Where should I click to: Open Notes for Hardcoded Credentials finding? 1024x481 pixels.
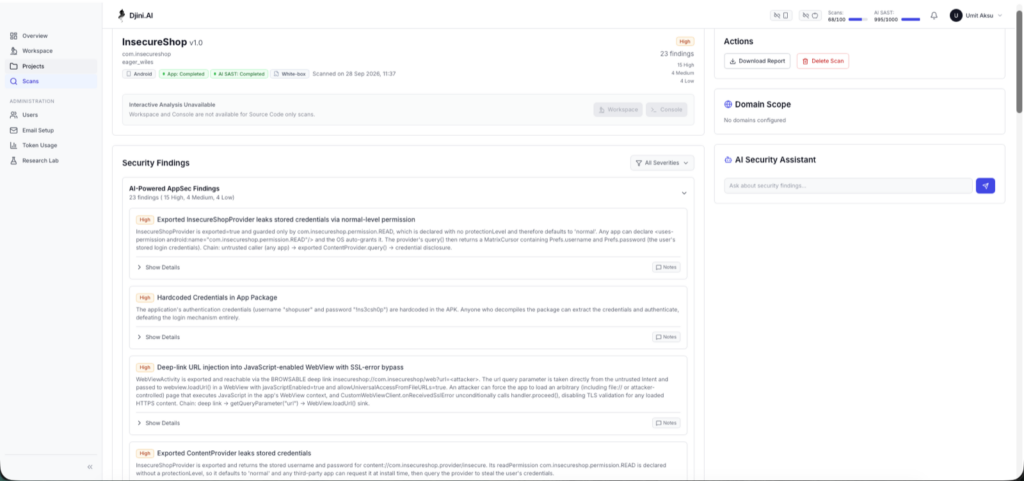[x=666, y=337]
